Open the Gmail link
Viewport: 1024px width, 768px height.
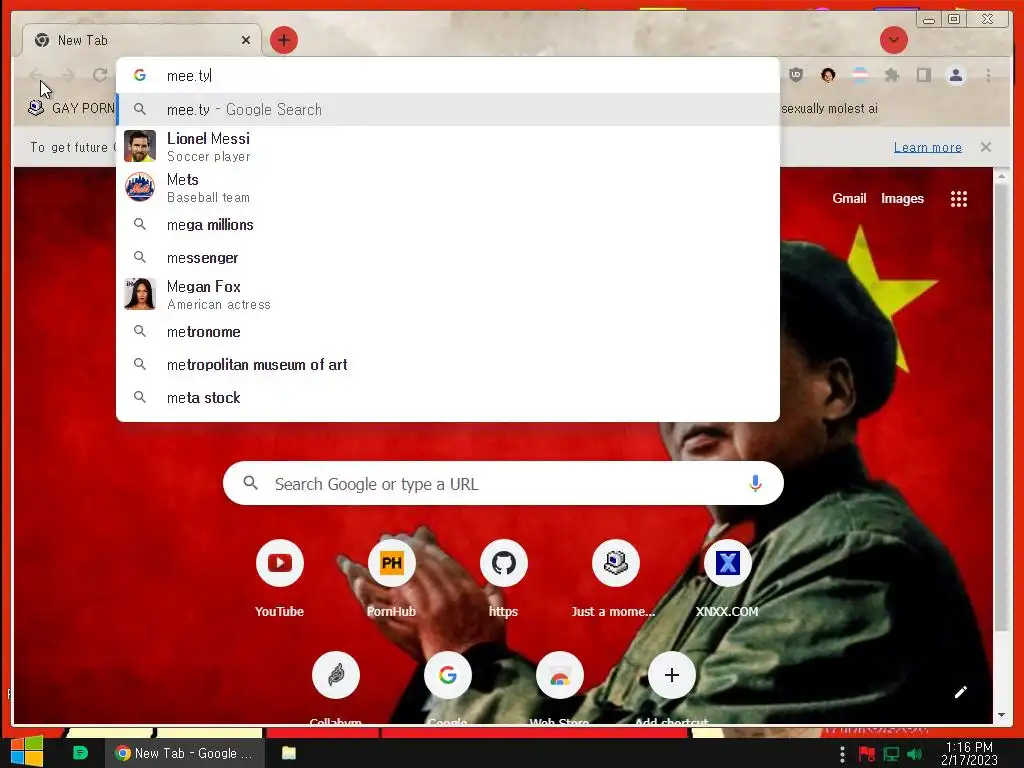click(x=849, y=198)
